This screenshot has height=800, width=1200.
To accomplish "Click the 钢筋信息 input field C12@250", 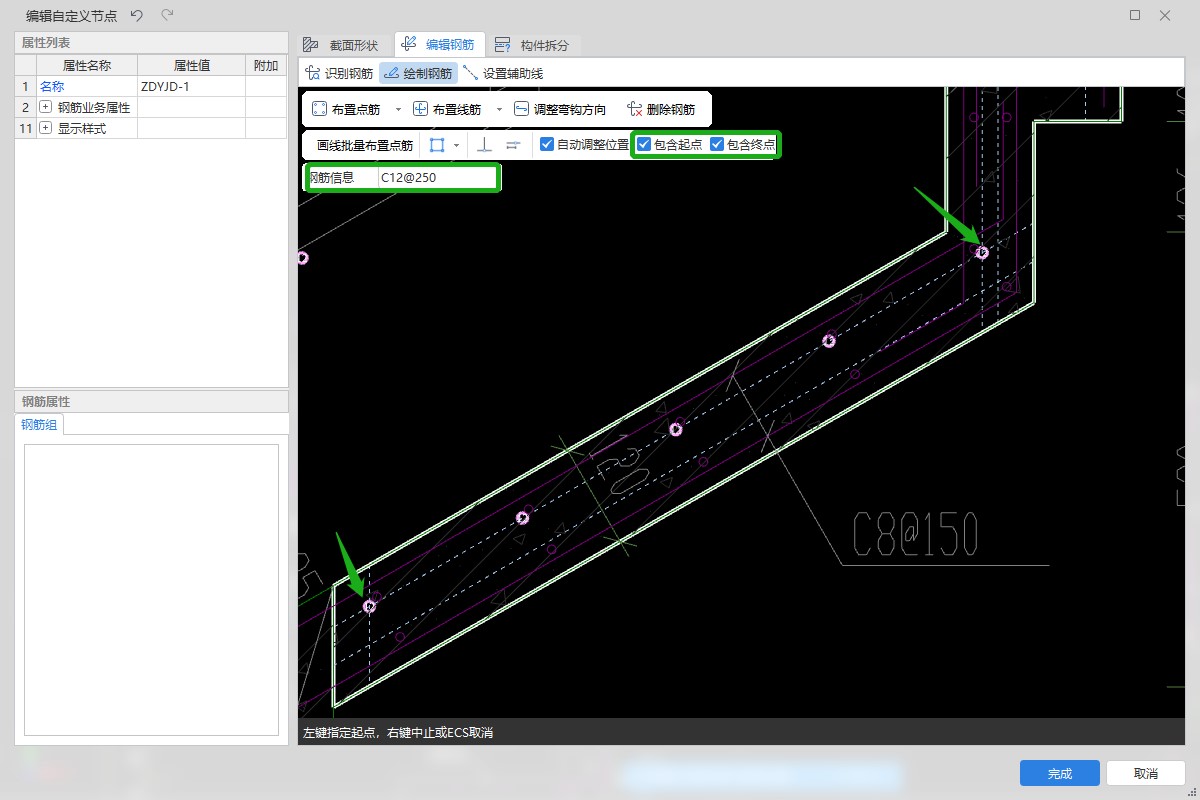I will pos(437,178).
